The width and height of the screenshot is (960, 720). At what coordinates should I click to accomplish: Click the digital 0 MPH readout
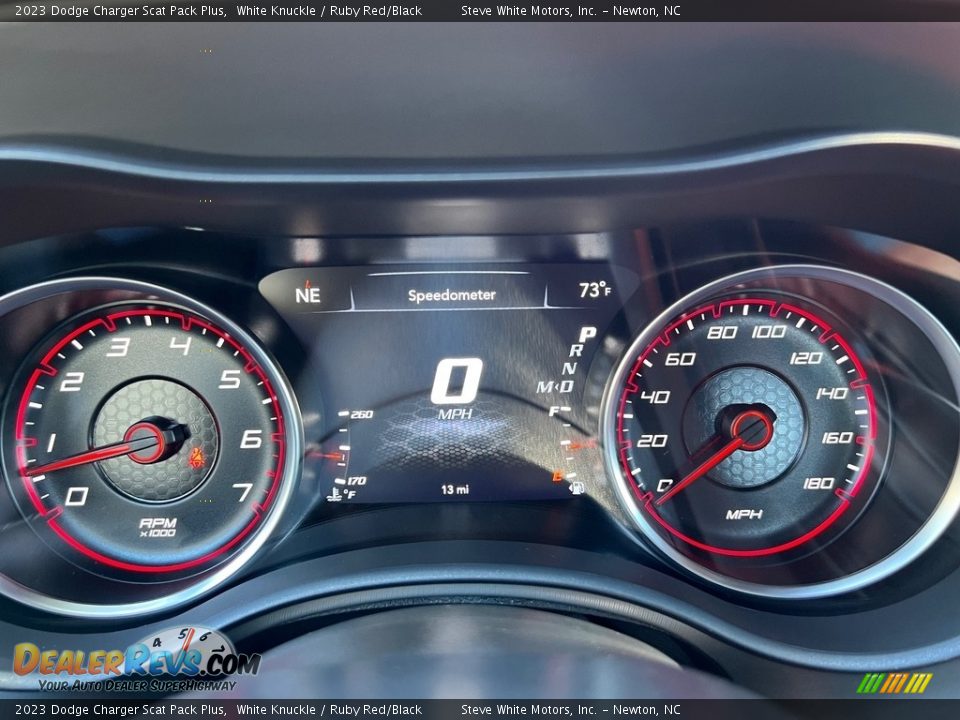pos(456,388)
